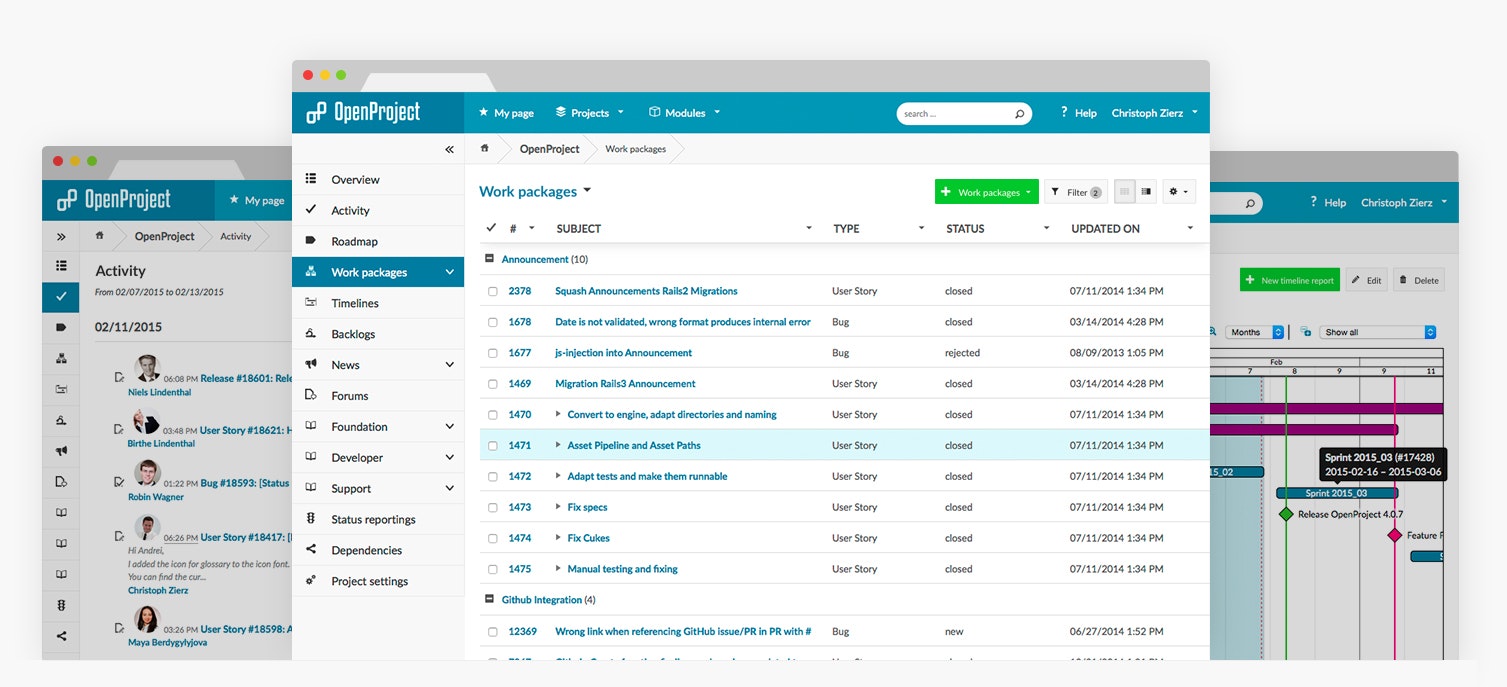Viewport: 1507px width, 687px height.
Task: Tick the checkbox for work package 12369
Action: pos(493,632)
